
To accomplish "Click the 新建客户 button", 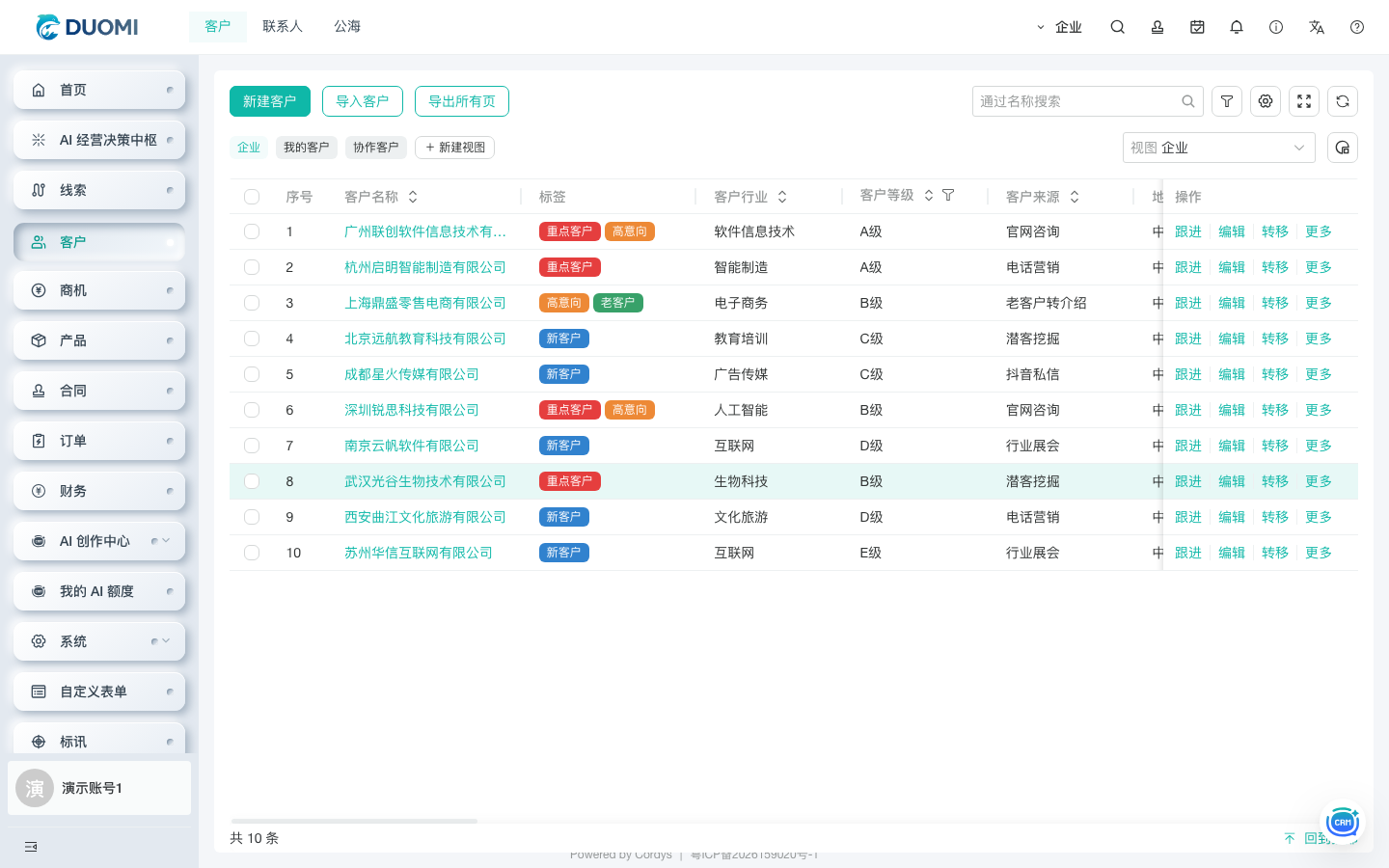I will pyautogui.click(x=270, y=101).
